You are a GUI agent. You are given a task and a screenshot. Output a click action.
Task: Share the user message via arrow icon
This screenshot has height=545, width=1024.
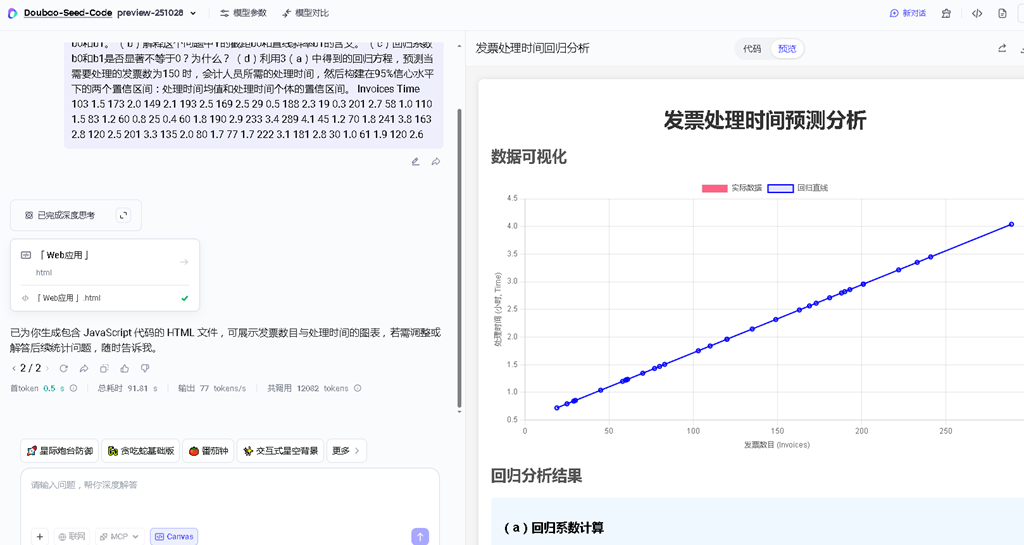(436, 161)
